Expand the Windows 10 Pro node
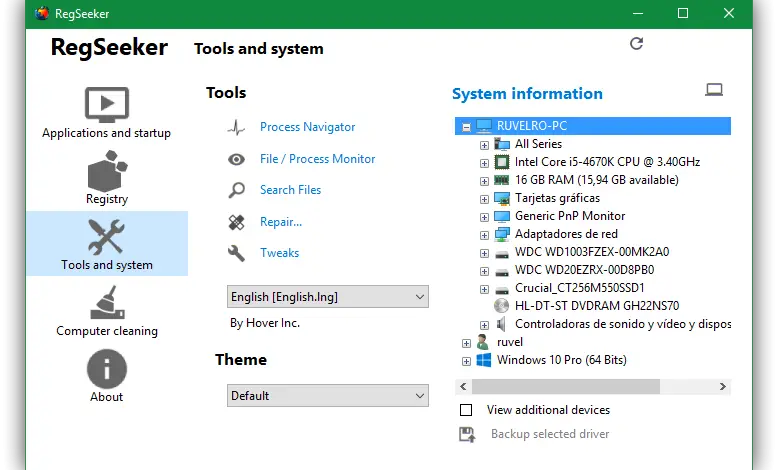Viewport: 778px width, 470px height. point(466,360)
